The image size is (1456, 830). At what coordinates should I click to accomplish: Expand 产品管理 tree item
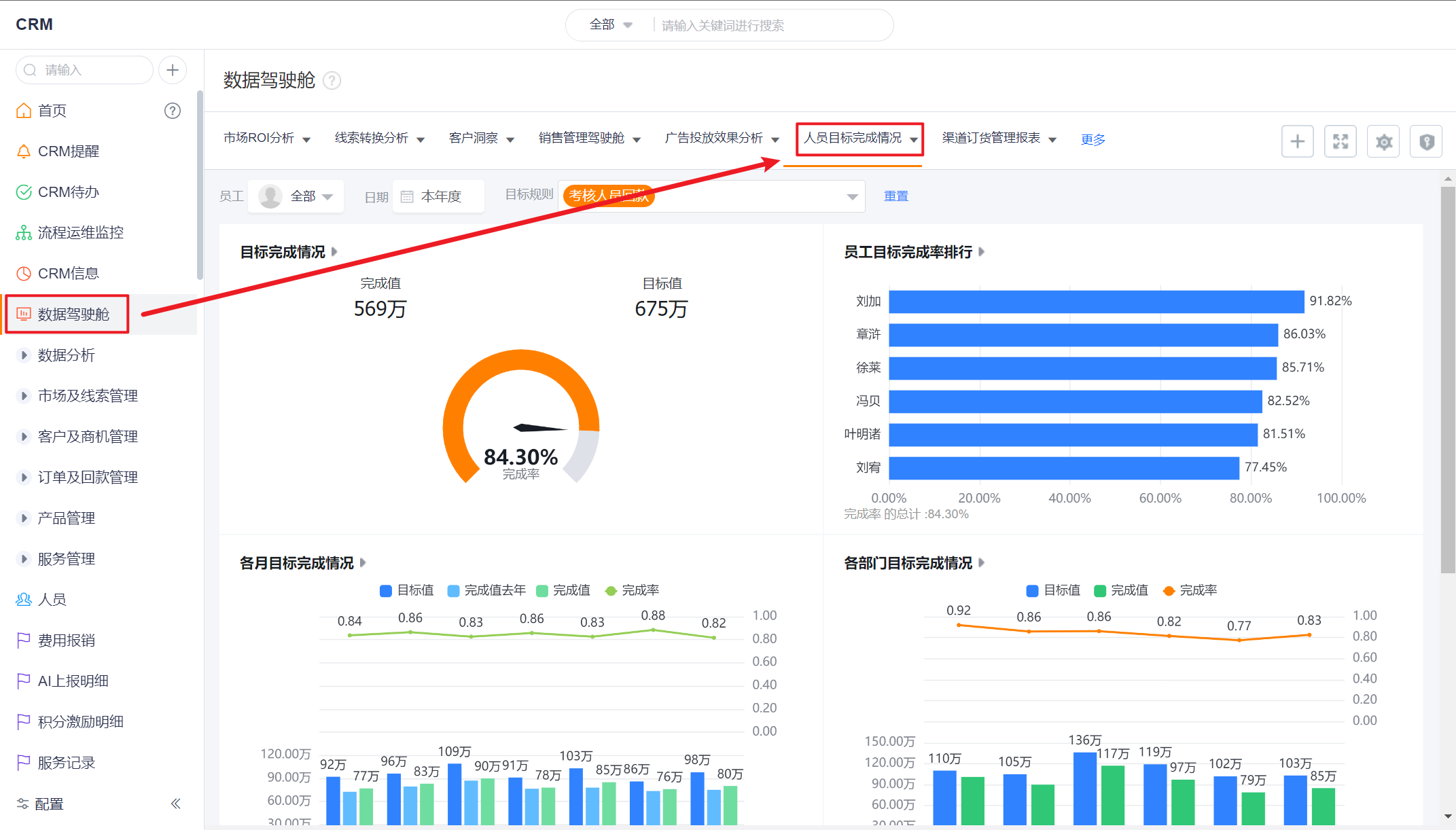(x=24, y=518)
